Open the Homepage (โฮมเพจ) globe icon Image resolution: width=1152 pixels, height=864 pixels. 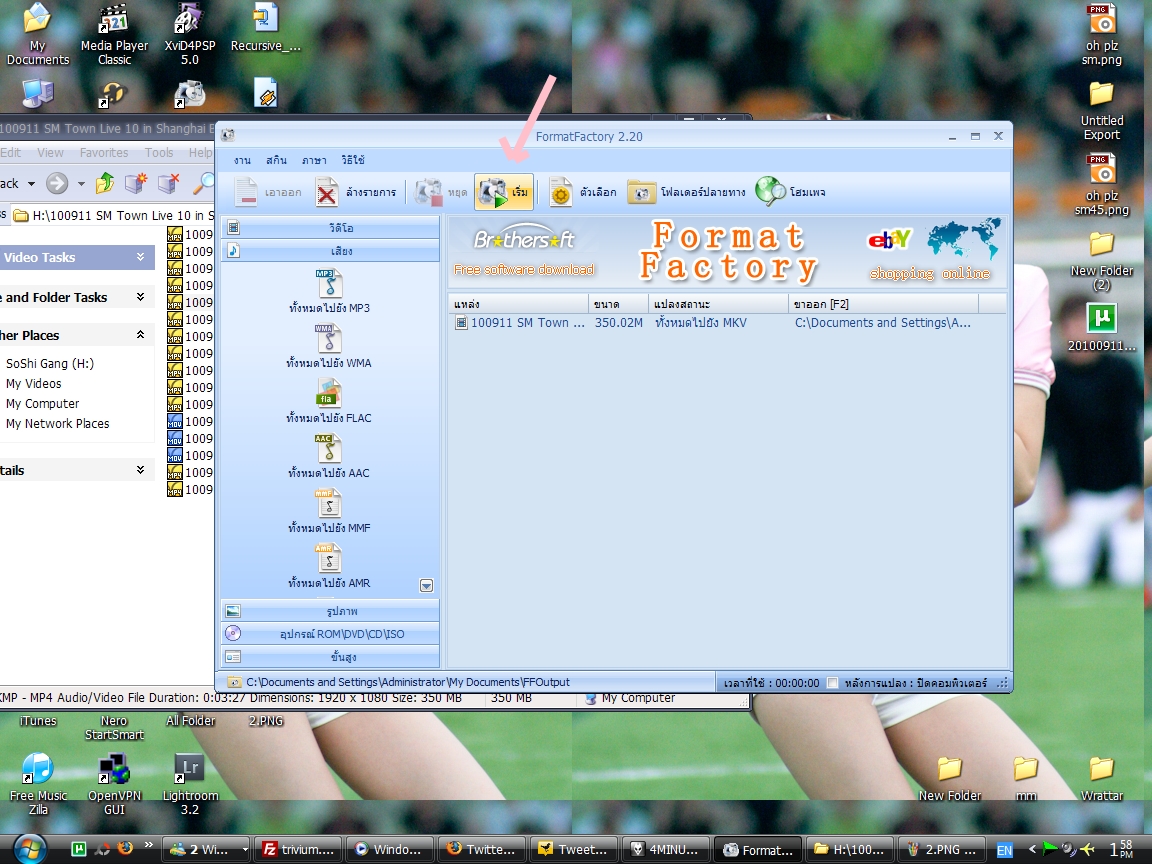click(x=770, y=191)
